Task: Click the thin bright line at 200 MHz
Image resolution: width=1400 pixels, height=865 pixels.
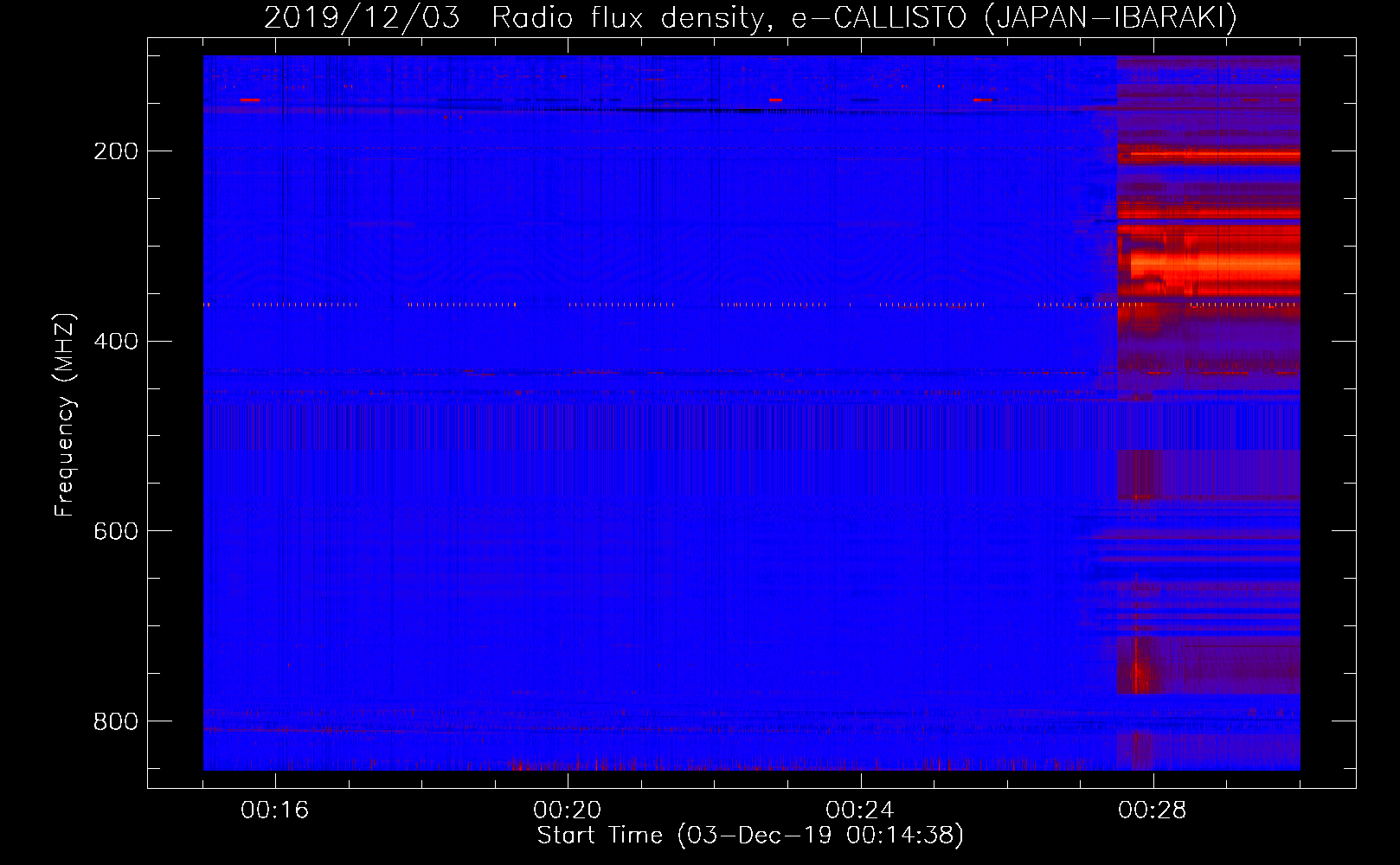Action: pyautogui.click(x=1215, y=155)
